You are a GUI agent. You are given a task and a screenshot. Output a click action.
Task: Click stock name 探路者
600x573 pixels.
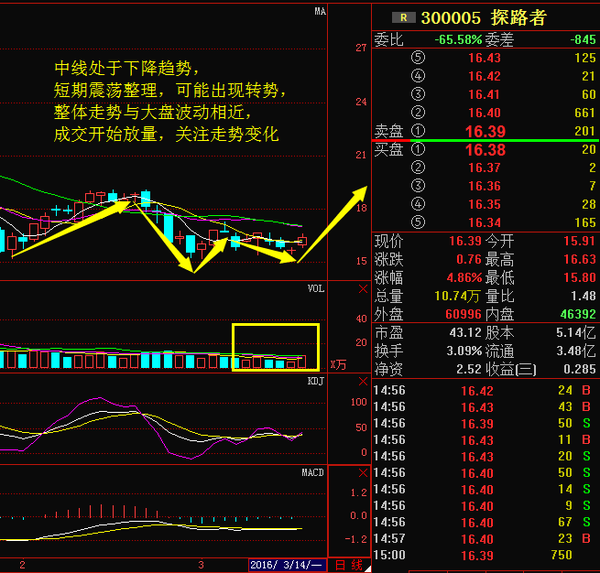[x=519, y=18]
